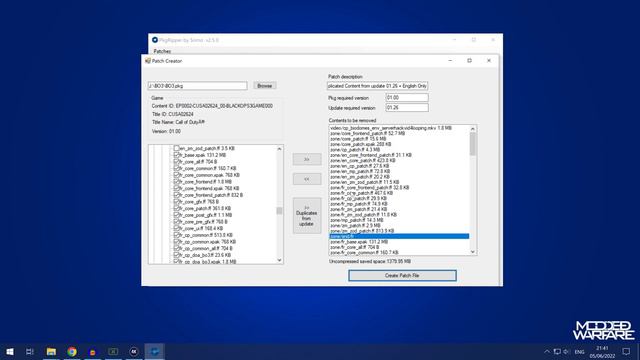
Task: Click the Browse button
Action: click(x=264, y=86)
